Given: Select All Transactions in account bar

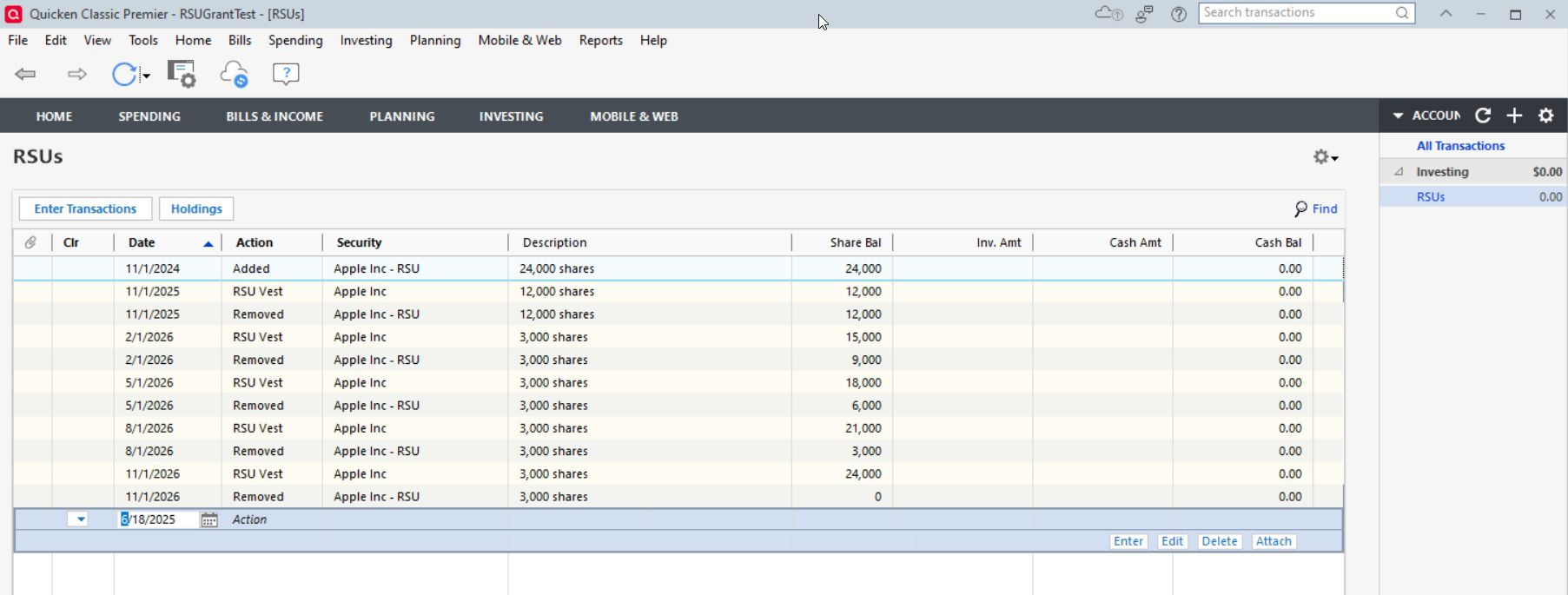Looking at the screenshot, I should pyautogui.click(x=1460, y=146).
